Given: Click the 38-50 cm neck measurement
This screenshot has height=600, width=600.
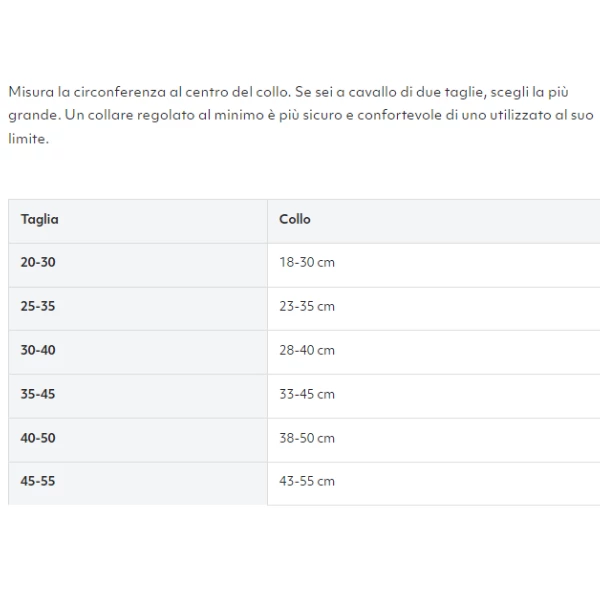Looking at the screenshot, I should tap(306, 438).
